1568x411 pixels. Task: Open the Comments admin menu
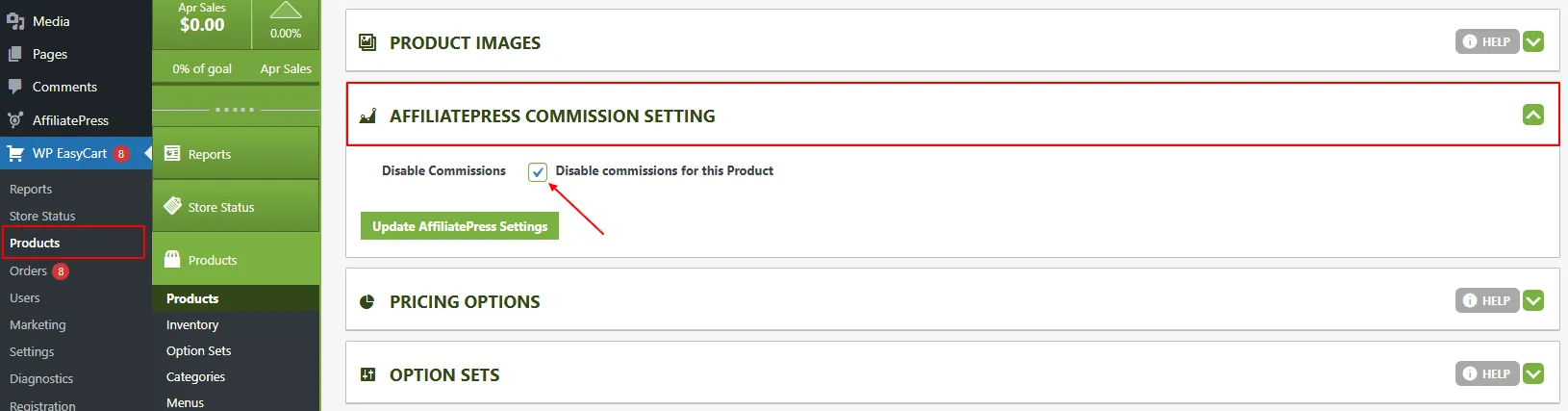click(64, 87)
